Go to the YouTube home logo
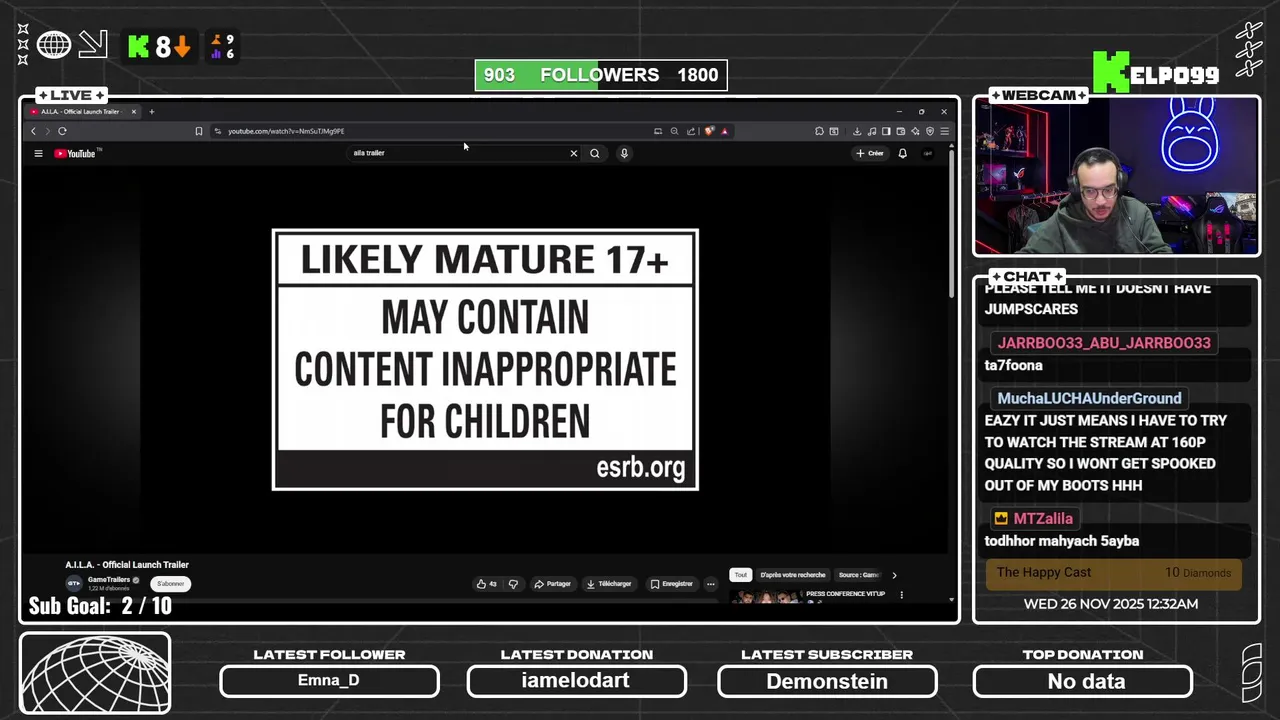 tap(76, 153)
